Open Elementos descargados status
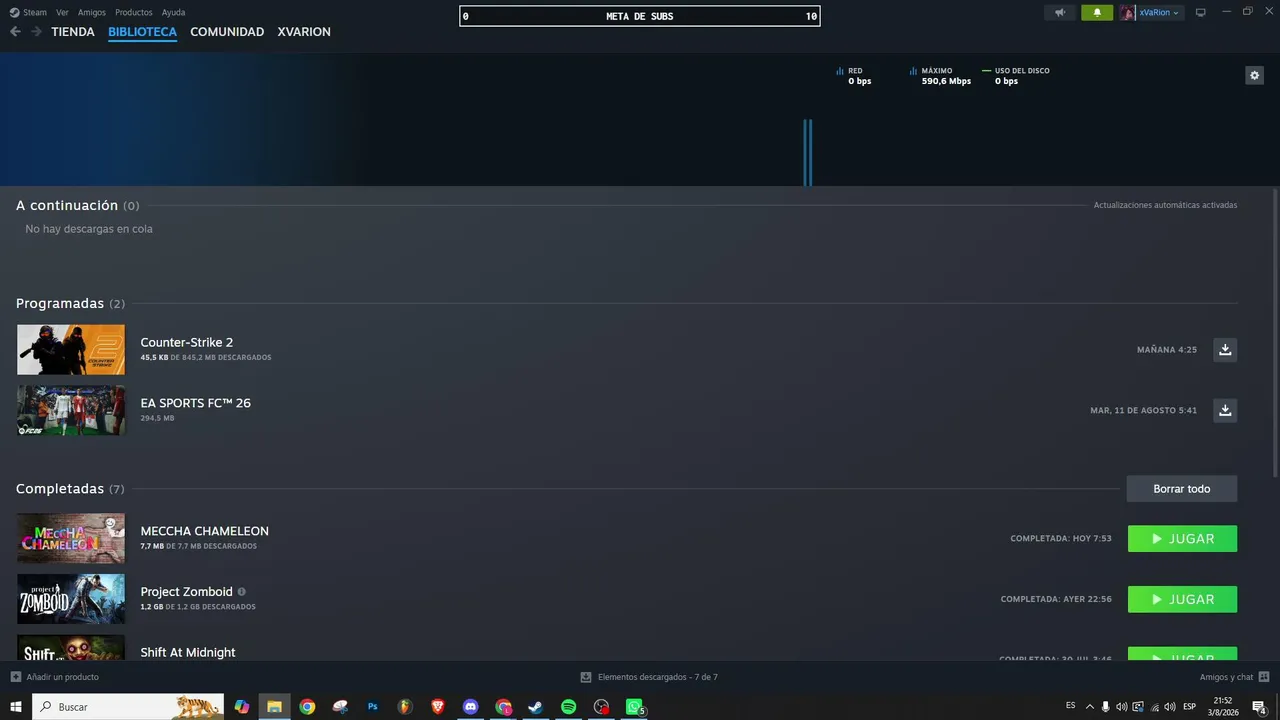 pyautogui.click(x=649, y=677)
